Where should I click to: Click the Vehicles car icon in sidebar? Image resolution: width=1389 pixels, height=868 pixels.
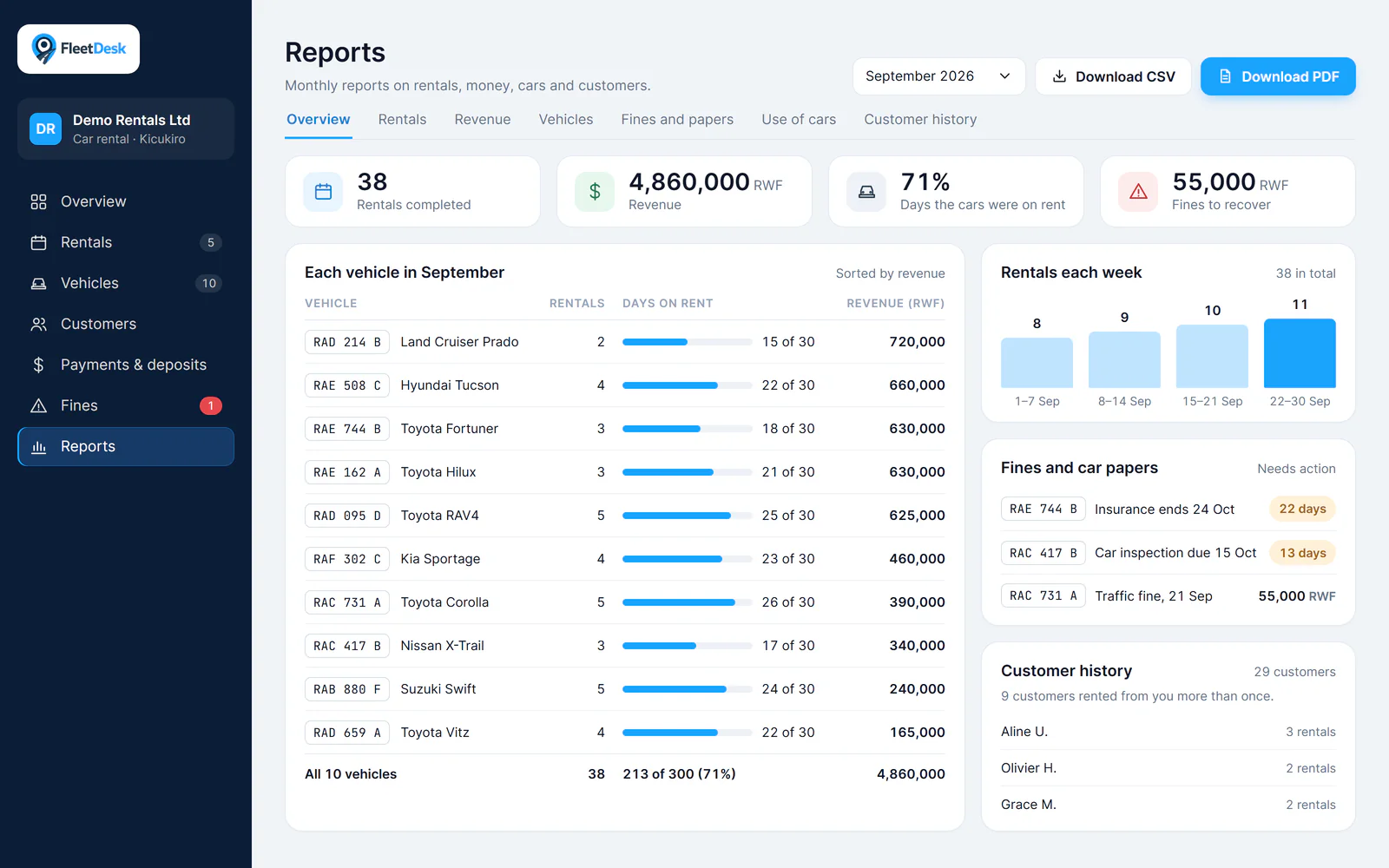coord(38,283)
